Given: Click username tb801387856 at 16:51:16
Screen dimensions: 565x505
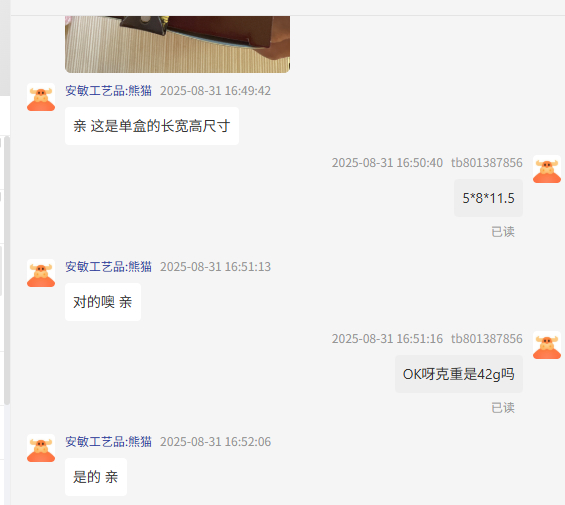Looking at the screenshot, I should click(486, 339).
